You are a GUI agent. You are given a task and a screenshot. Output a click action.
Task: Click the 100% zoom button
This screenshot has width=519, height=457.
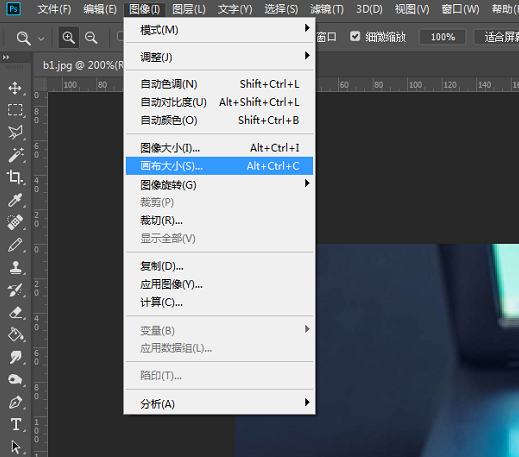click(x=443, y=37)
